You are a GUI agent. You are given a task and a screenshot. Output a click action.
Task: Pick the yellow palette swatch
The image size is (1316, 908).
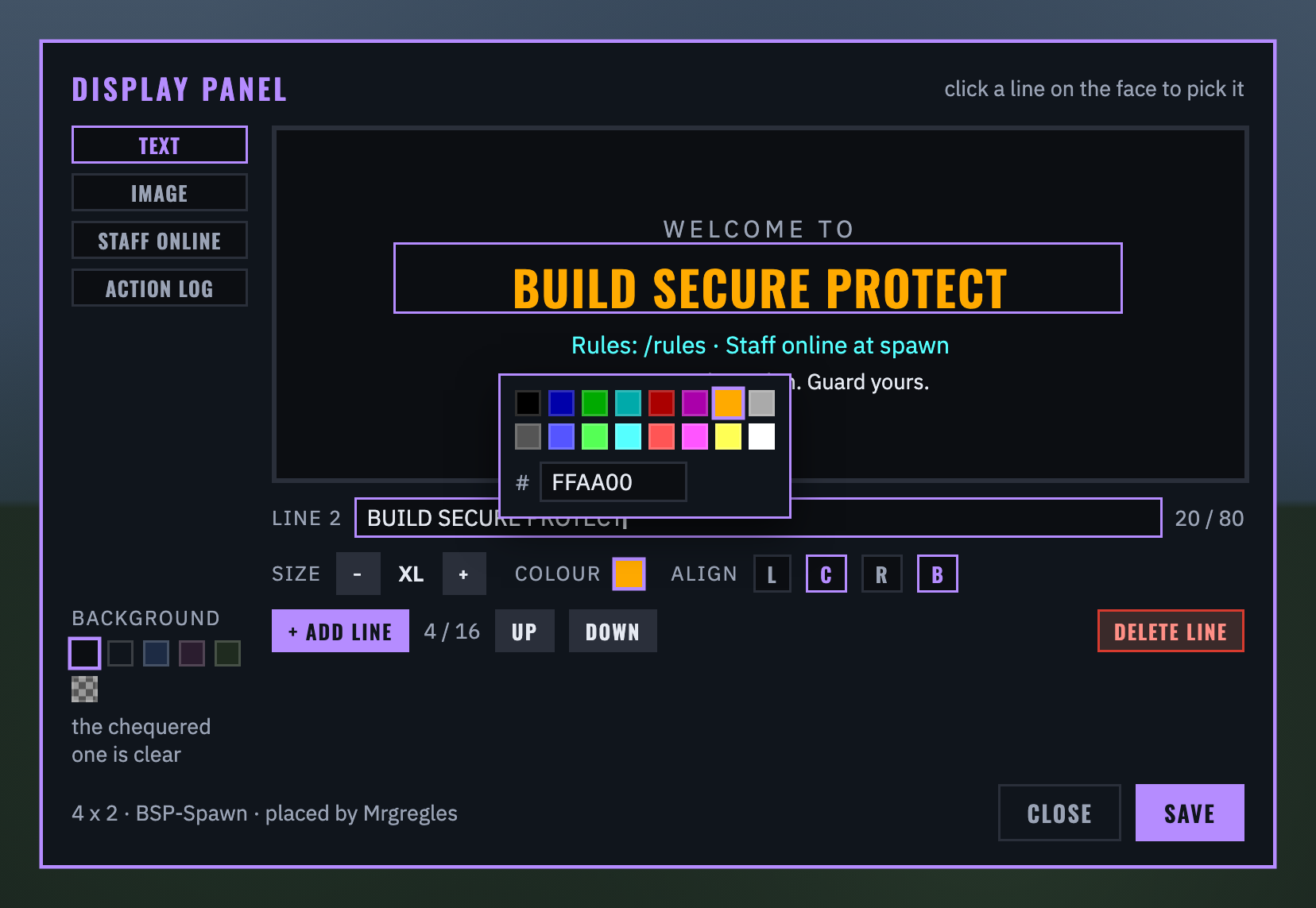click(x=728, y=436)
